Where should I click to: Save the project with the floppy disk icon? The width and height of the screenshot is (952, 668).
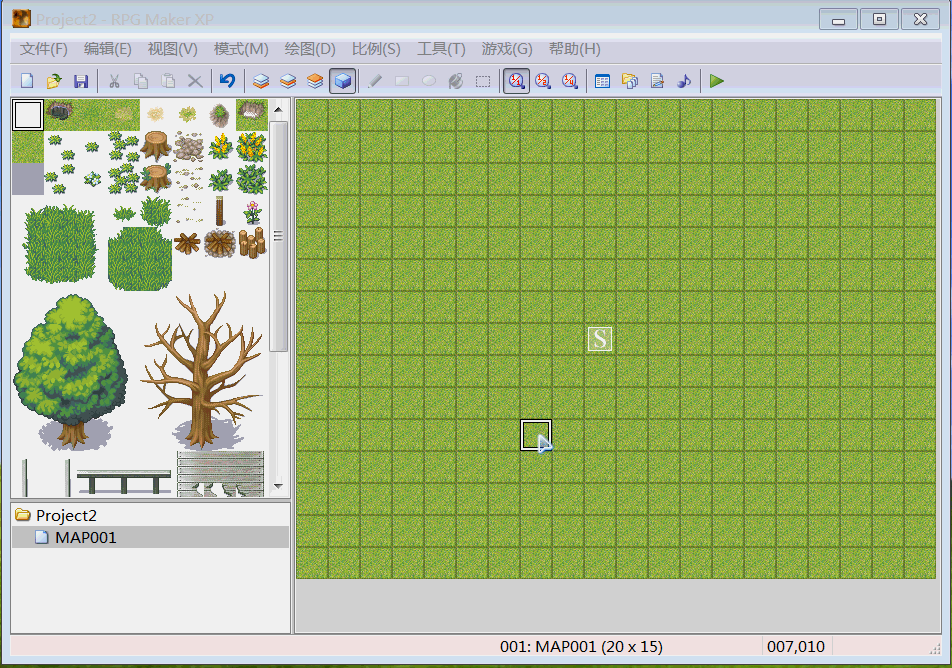click(81, 81)
